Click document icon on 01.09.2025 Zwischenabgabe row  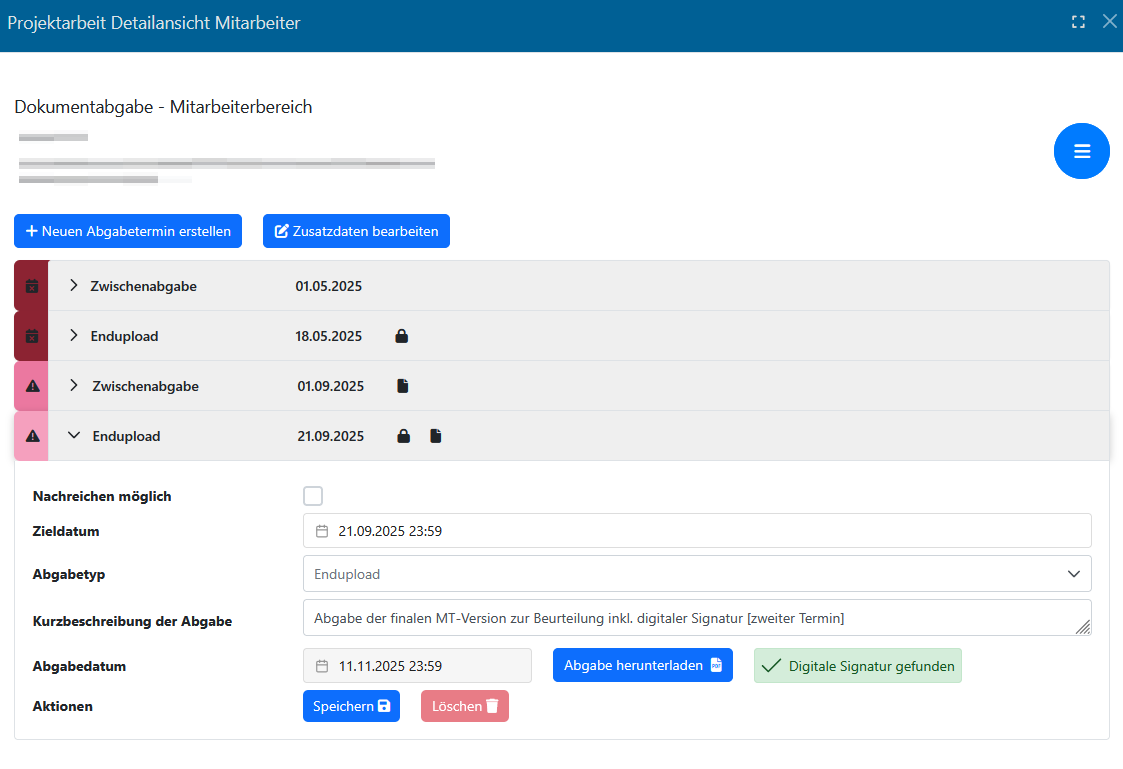tap(403, 386)
